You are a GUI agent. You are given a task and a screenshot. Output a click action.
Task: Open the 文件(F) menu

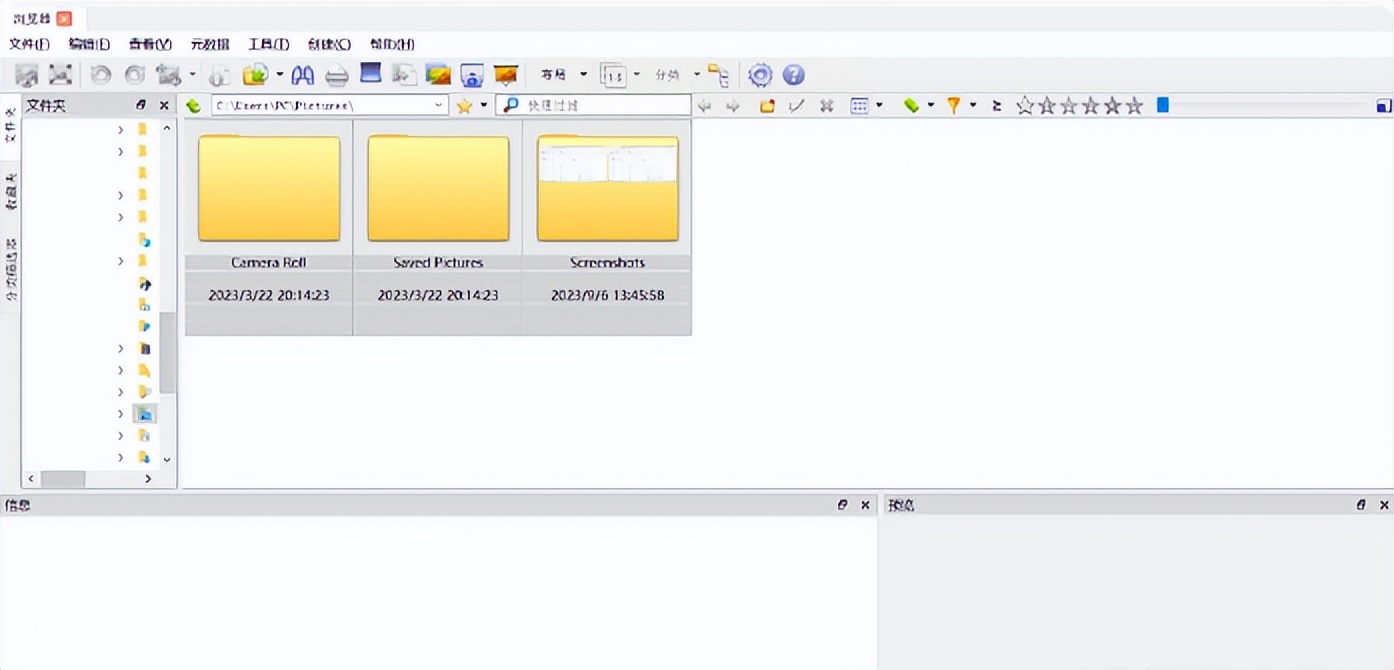point(29,44)
